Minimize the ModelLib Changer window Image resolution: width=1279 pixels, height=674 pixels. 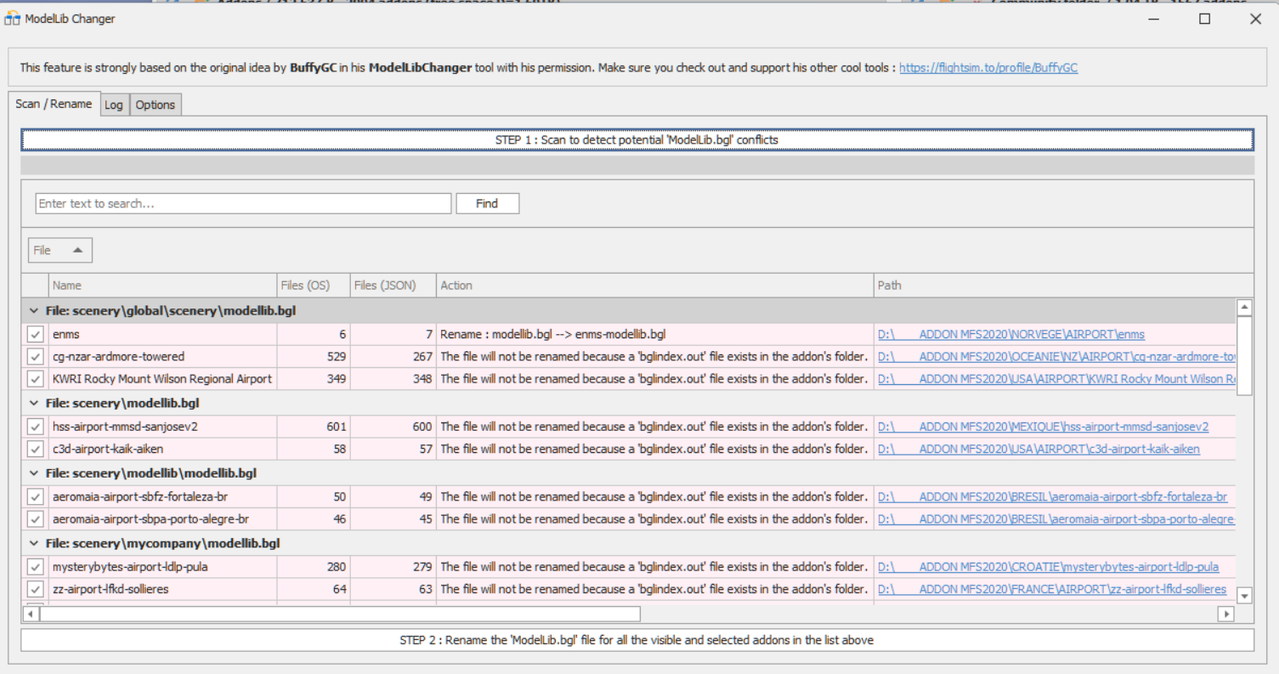pyautogui.click(x=1154, y=18)
